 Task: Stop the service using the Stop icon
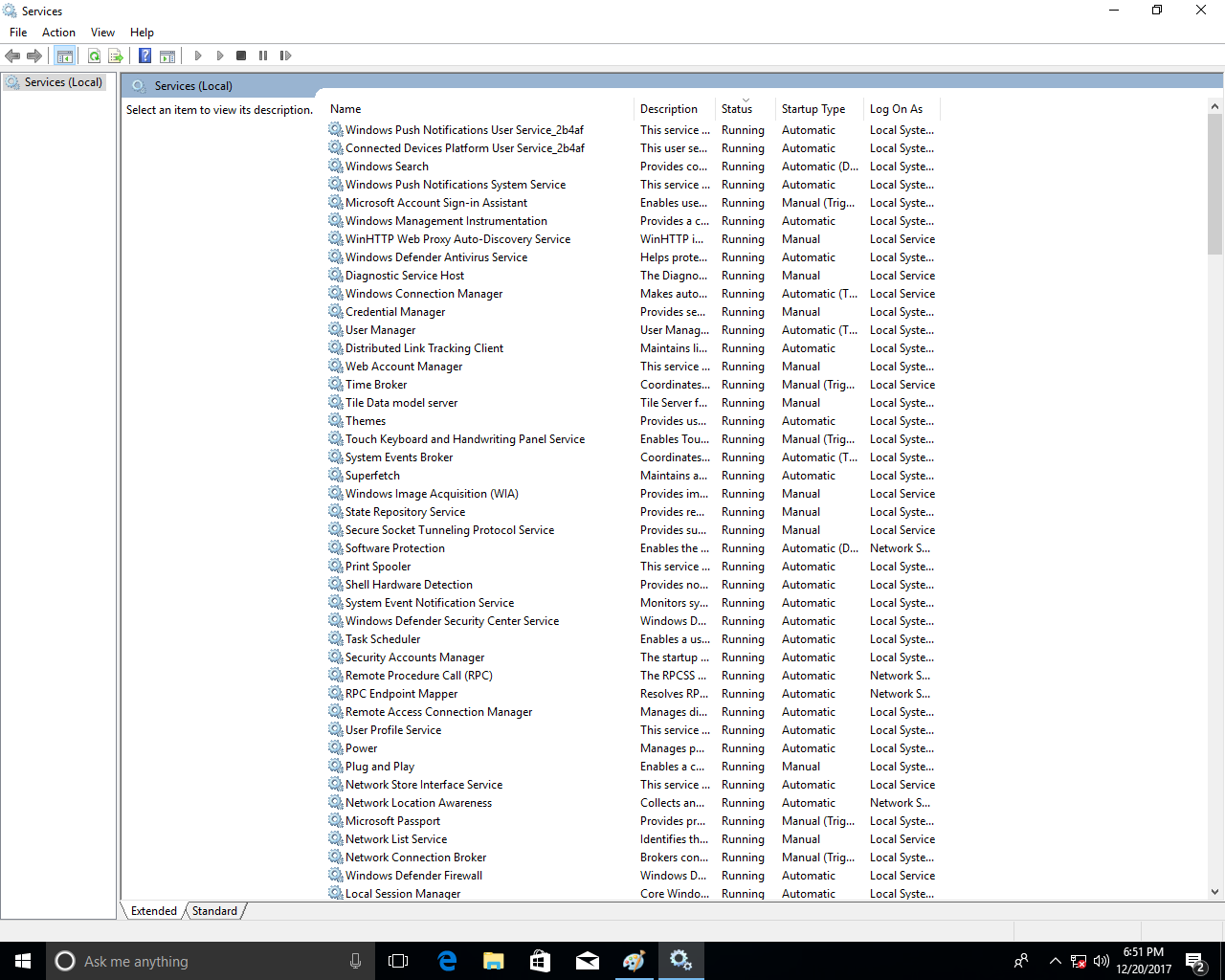pyautogui.click(x=241, y=56)
